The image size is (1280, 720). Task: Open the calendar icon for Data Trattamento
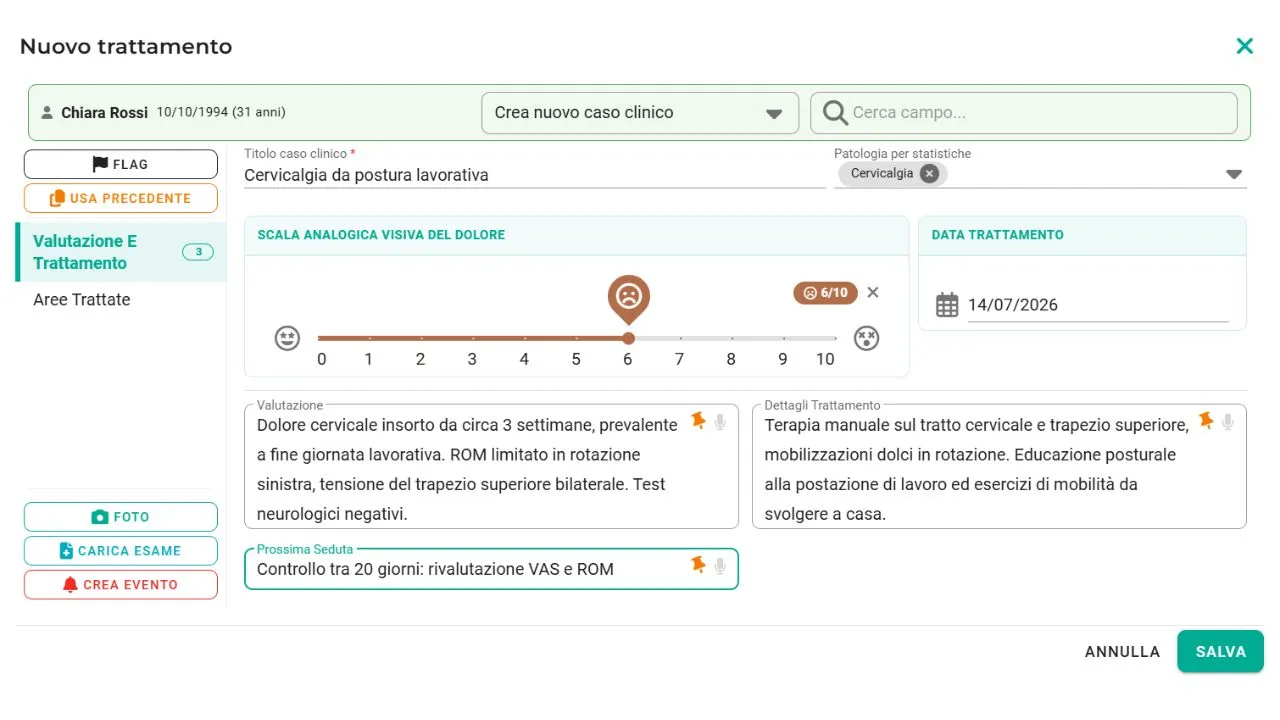click(947, 305)
